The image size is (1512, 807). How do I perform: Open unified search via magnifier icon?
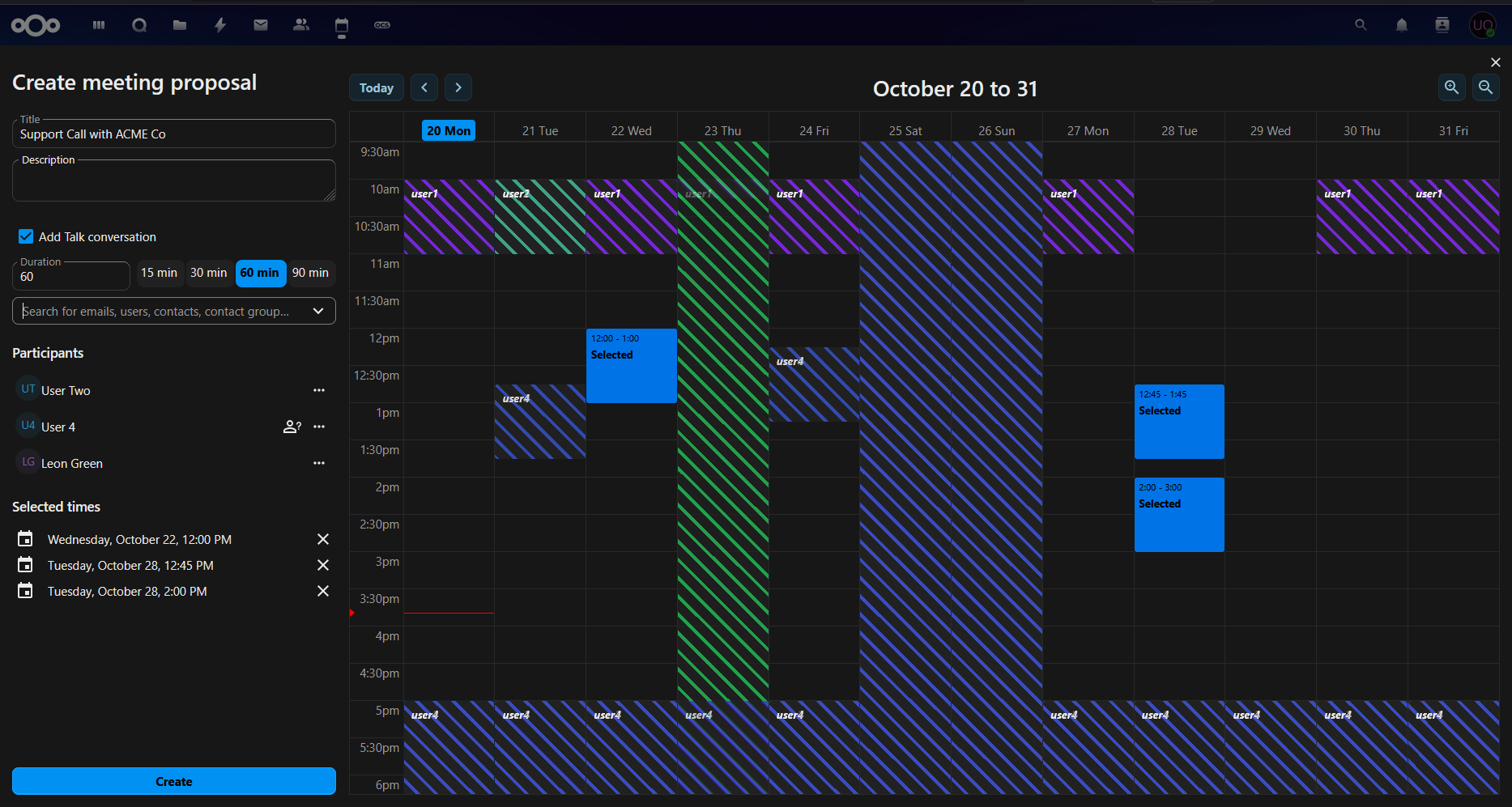(x=1361, y=25)
